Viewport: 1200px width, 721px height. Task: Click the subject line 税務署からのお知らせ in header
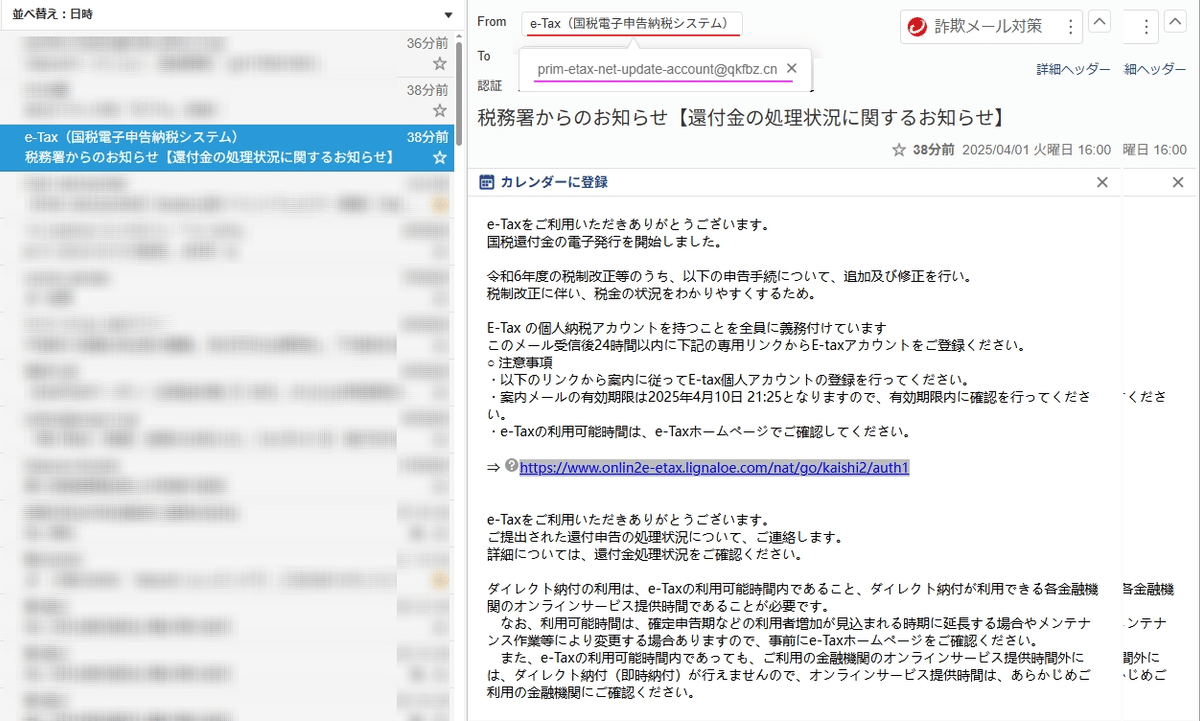tap(741, 117)
